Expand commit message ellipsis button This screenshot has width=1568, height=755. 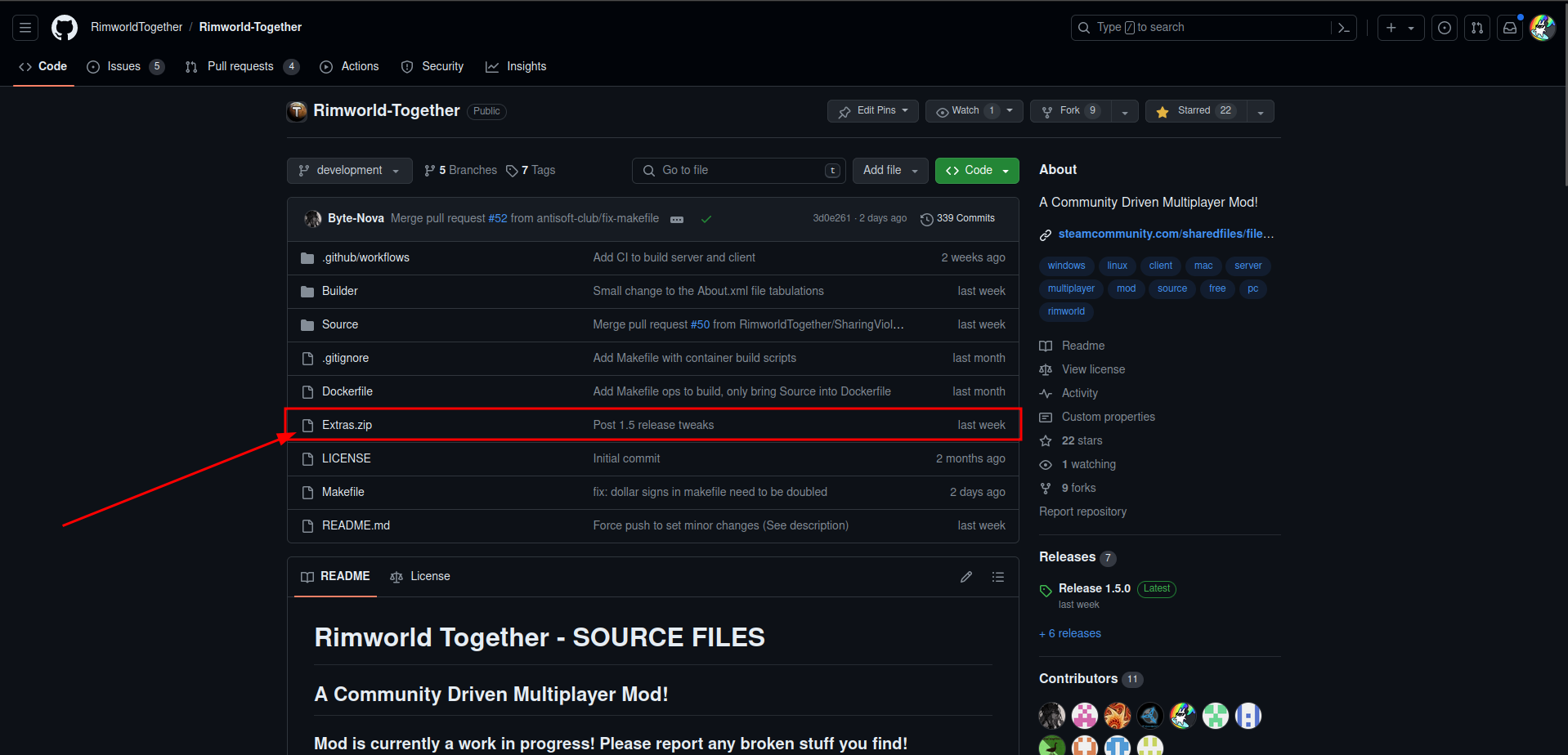click(677, 219)
